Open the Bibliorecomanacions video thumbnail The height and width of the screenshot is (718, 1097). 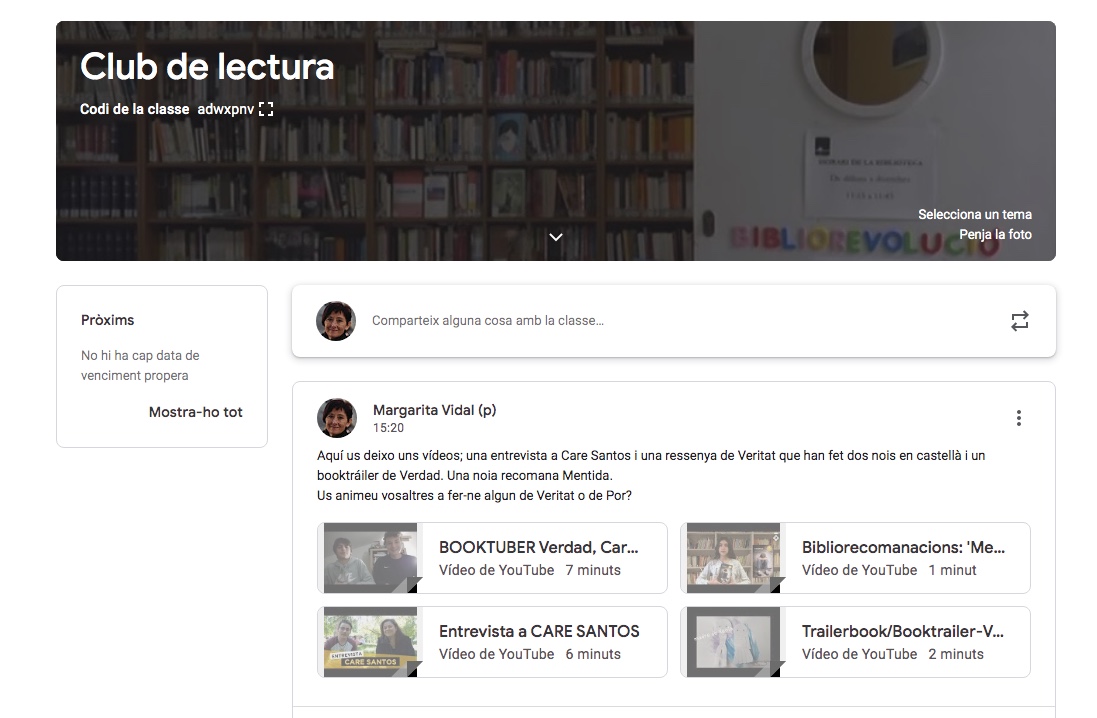(733, 558)
